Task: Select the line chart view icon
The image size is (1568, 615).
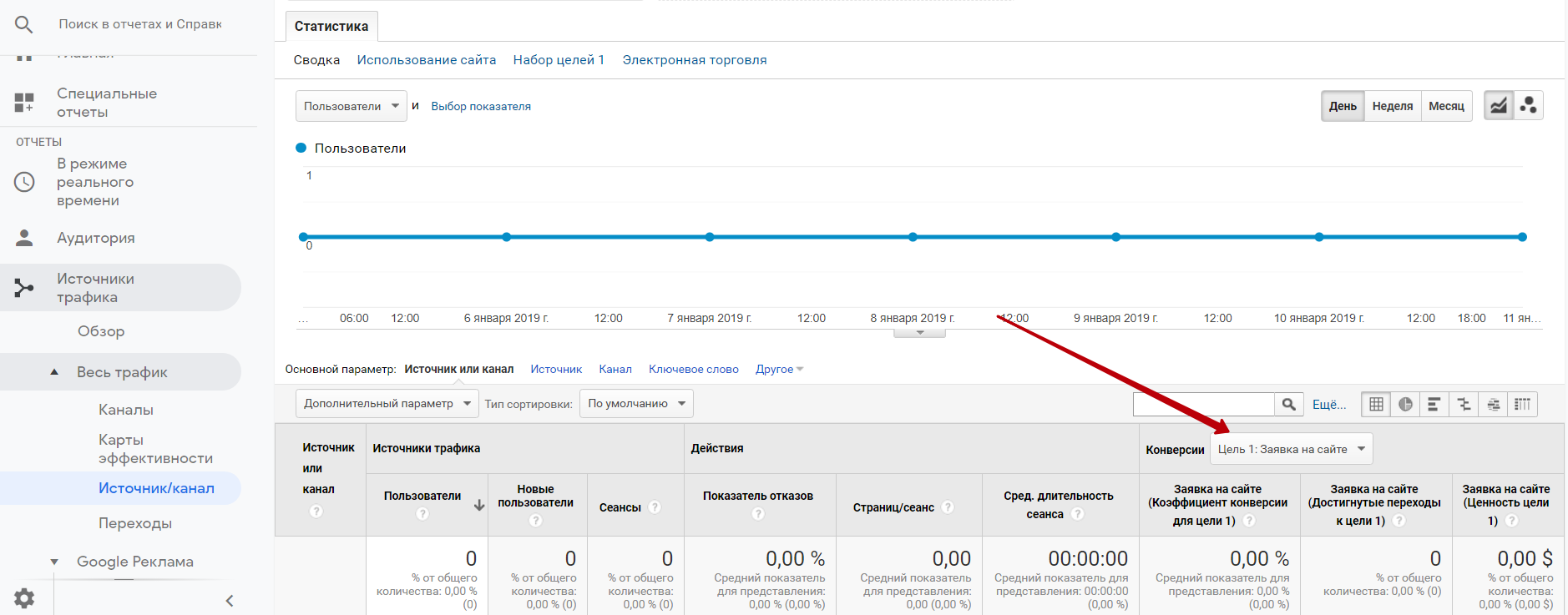Action: [x=1499, y=106]
